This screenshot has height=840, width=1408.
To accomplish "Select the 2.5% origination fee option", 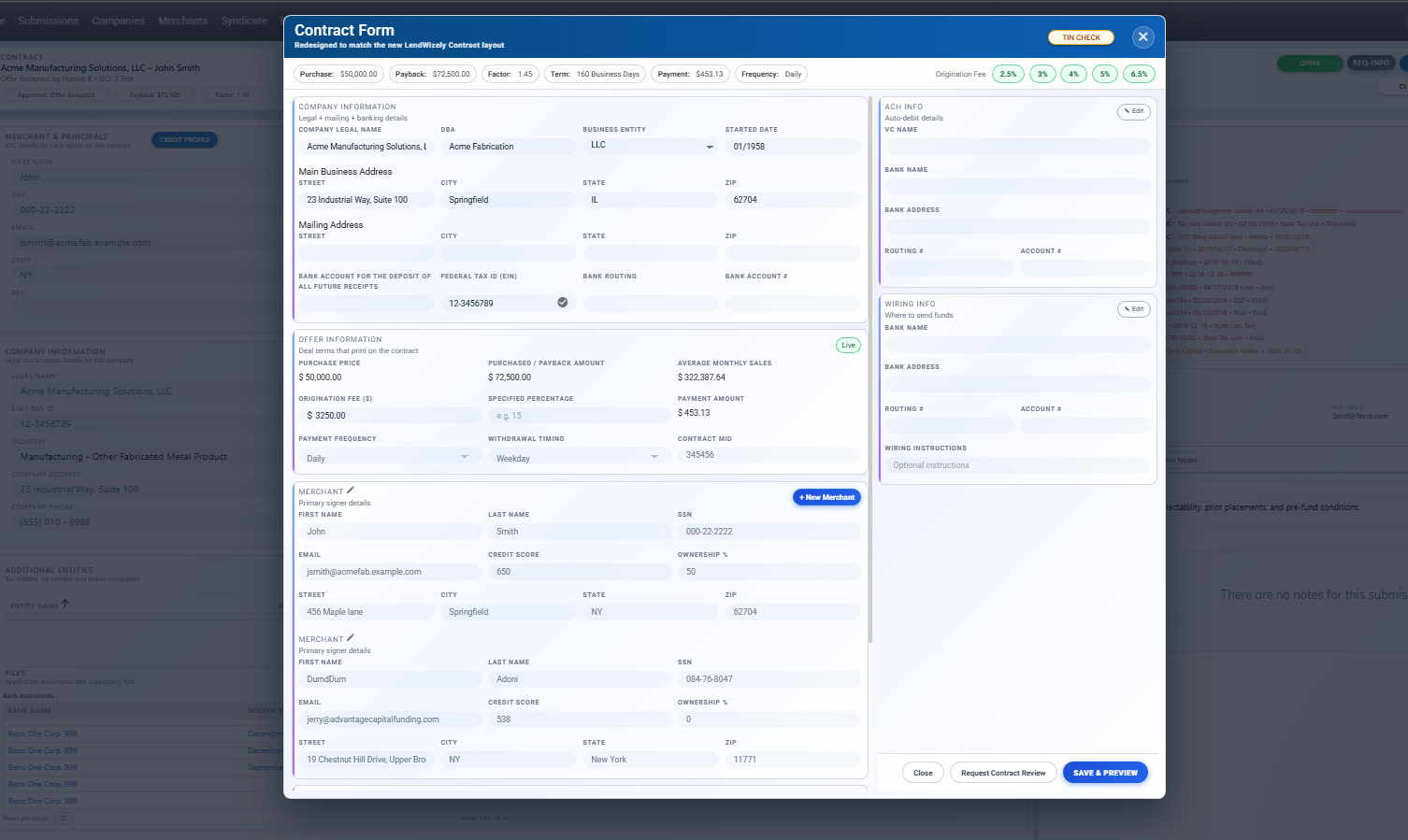I will [x=1007, y=73].
